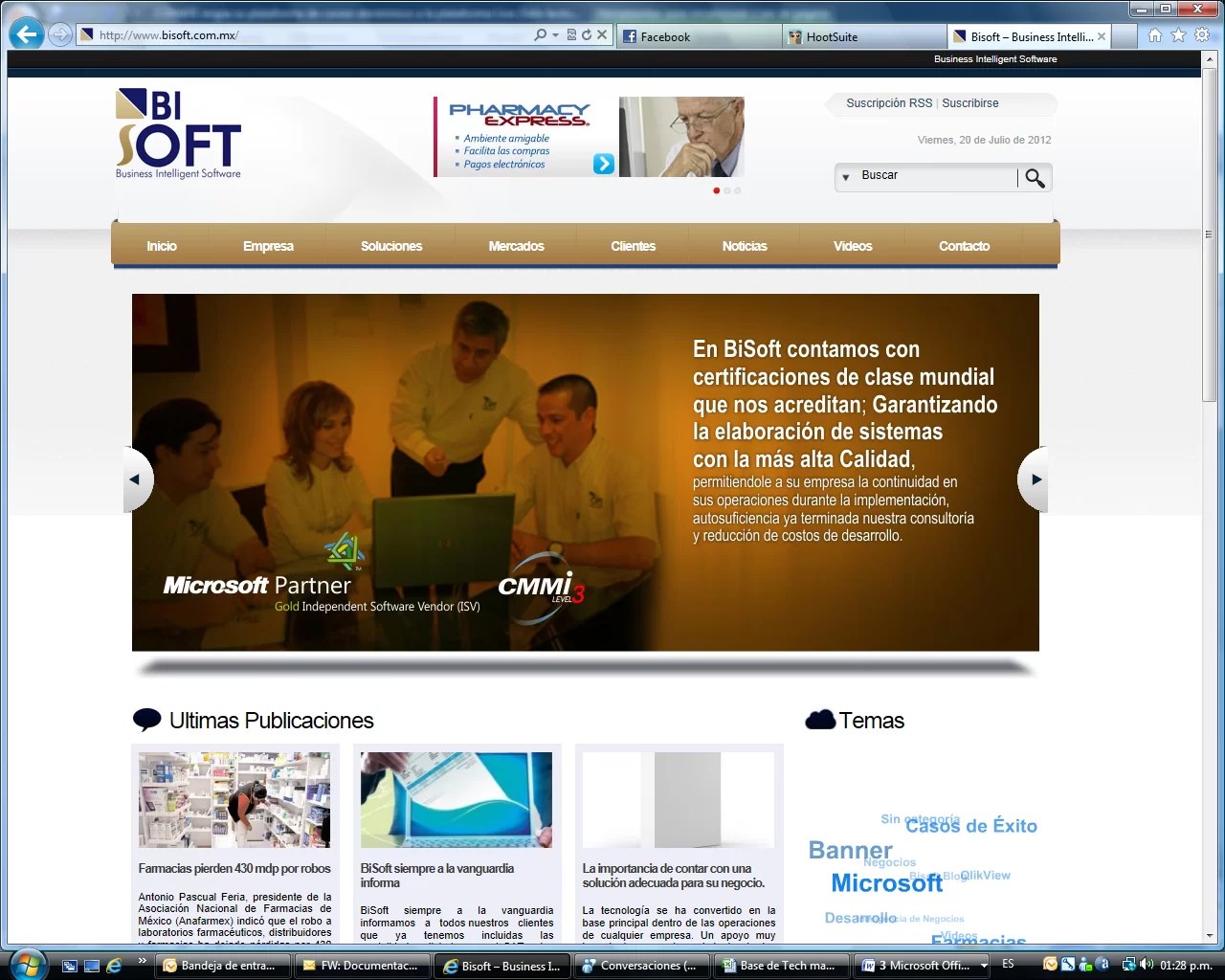Open the Pharmacy Express banner ad
The height and width of the screenshot is (980, 1225).
point(589,137)
